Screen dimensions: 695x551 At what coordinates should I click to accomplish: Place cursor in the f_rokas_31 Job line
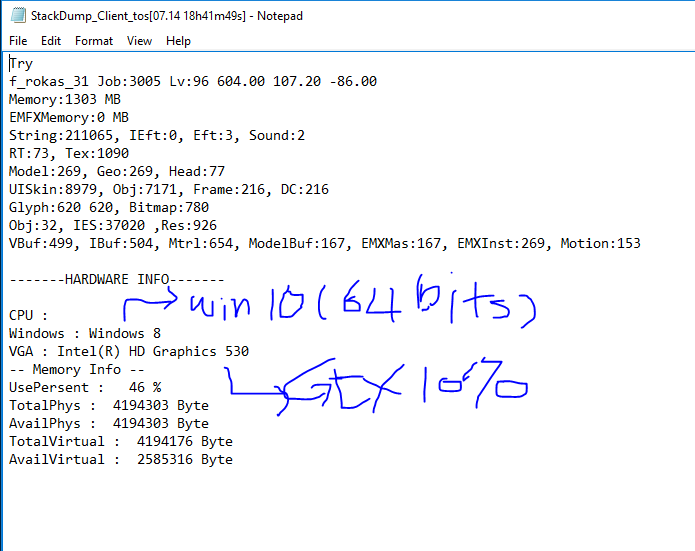click(x=192, y=81)
